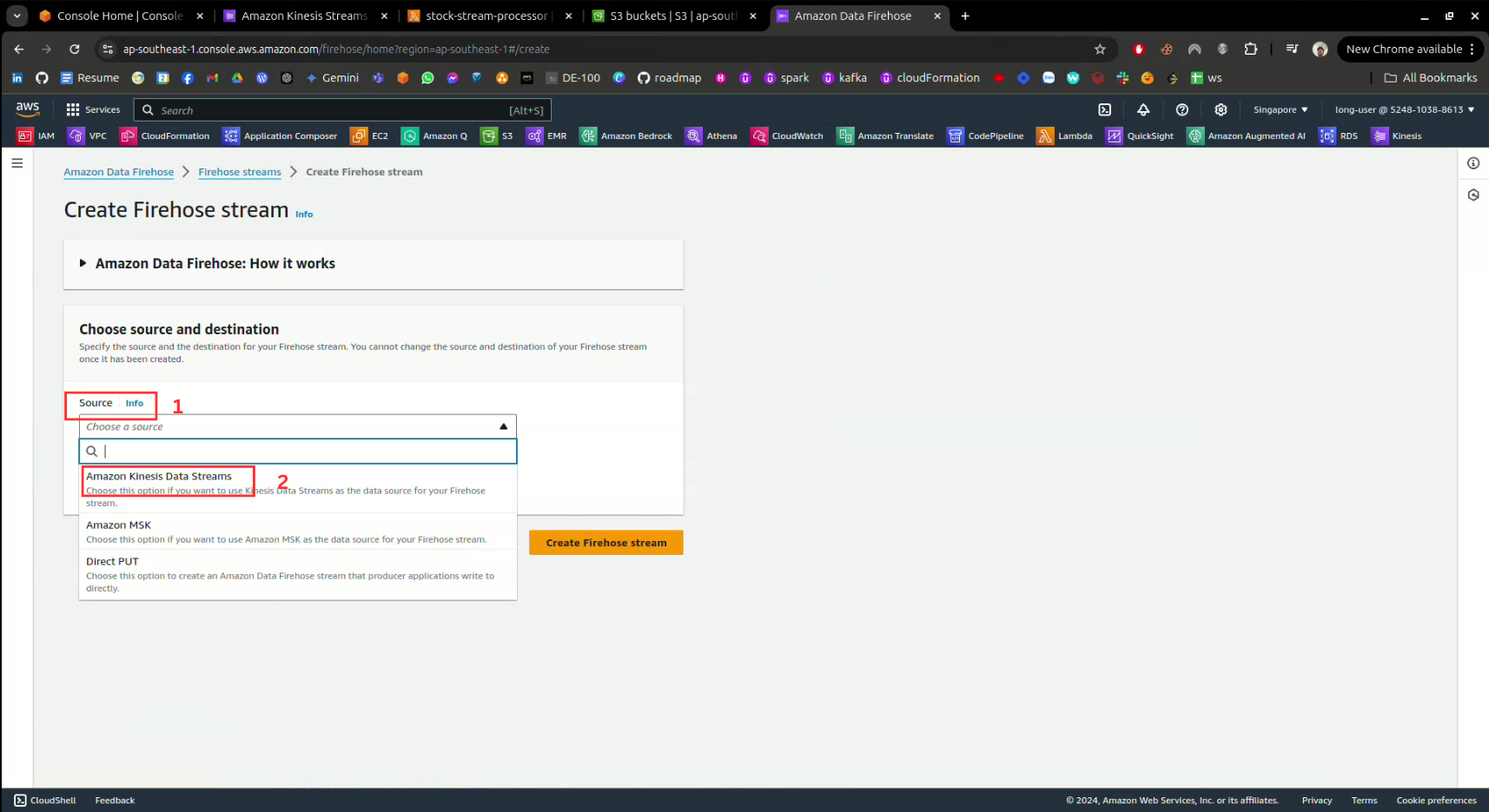Select Amazon Kinesis Data Streams option
The height and width of the screenshot is (812, 1489).
(159, 477)
